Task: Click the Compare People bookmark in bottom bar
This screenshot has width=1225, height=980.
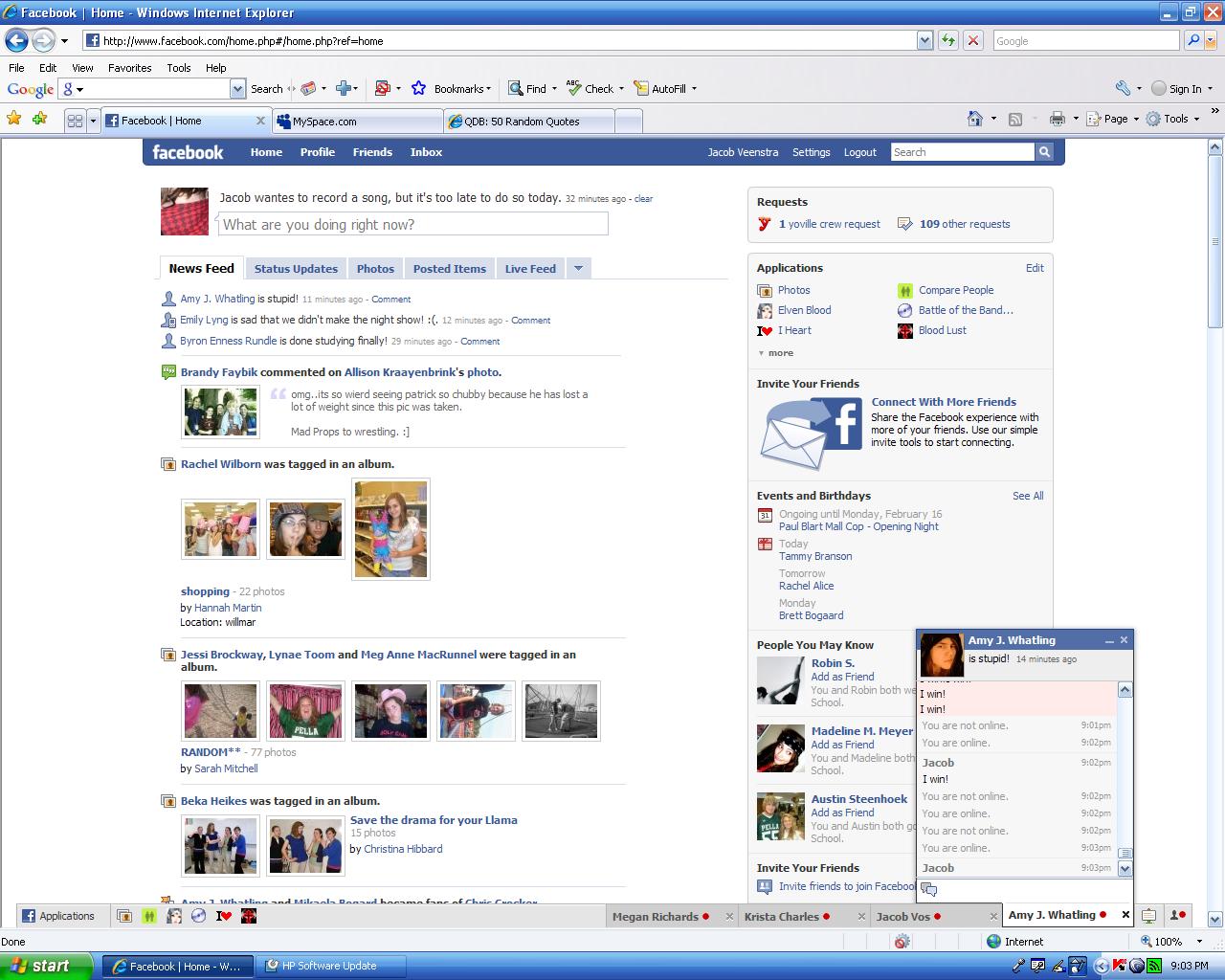Action: click(x=148, y=916)
